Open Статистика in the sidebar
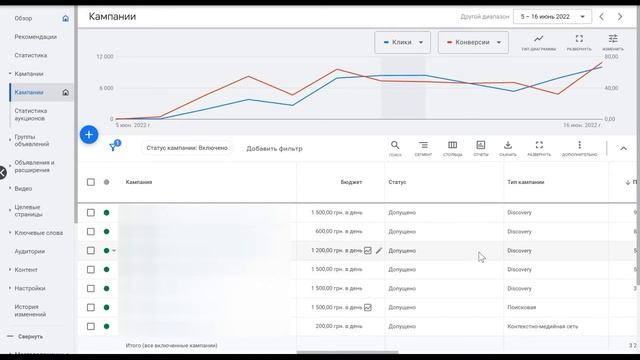Image resolution: width=640 pixels, height=360 pixels. 31,55
